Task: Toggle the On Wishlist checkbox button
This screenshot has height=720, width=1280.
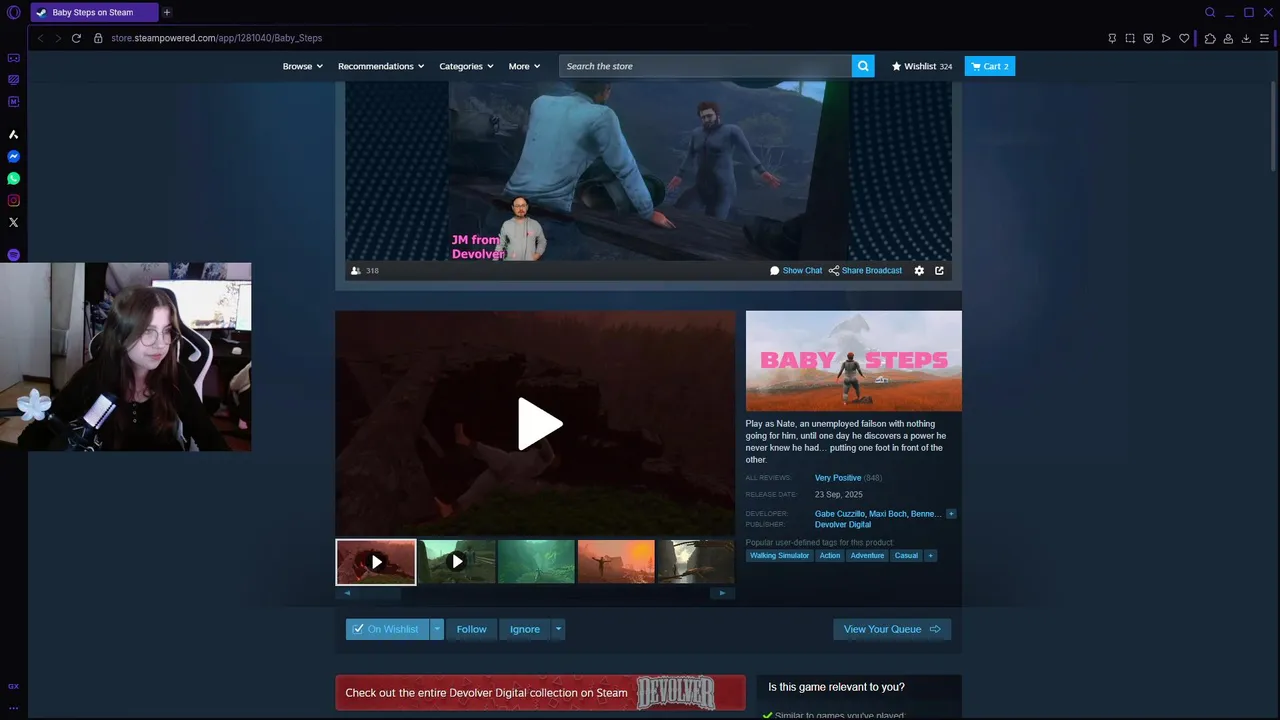Action: click(x=388, y=629)
